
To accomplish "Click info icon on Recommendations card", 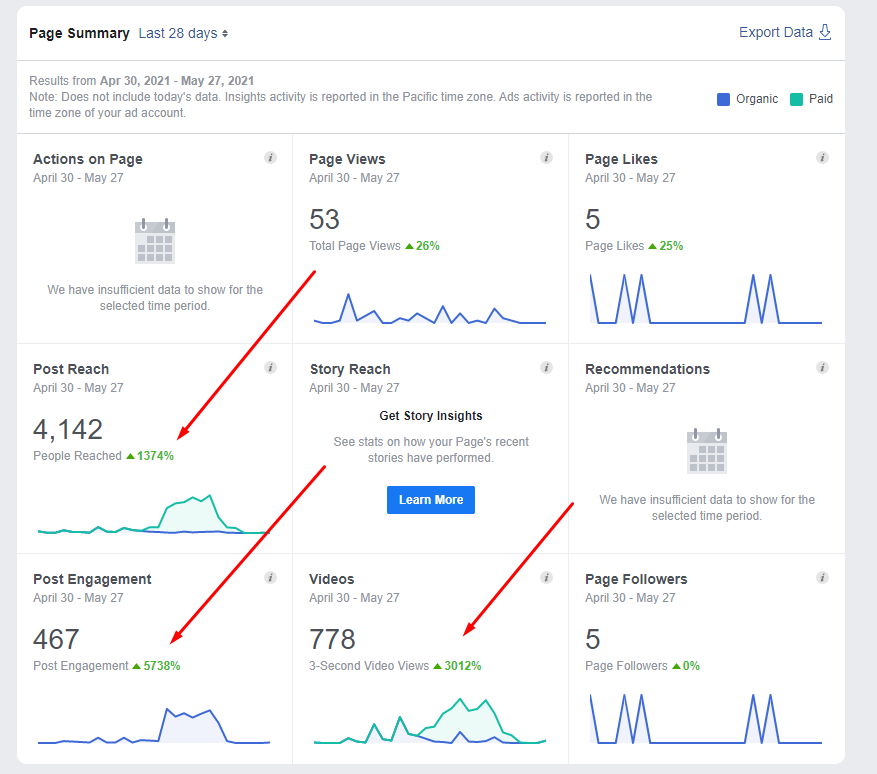I will (822, 368).
